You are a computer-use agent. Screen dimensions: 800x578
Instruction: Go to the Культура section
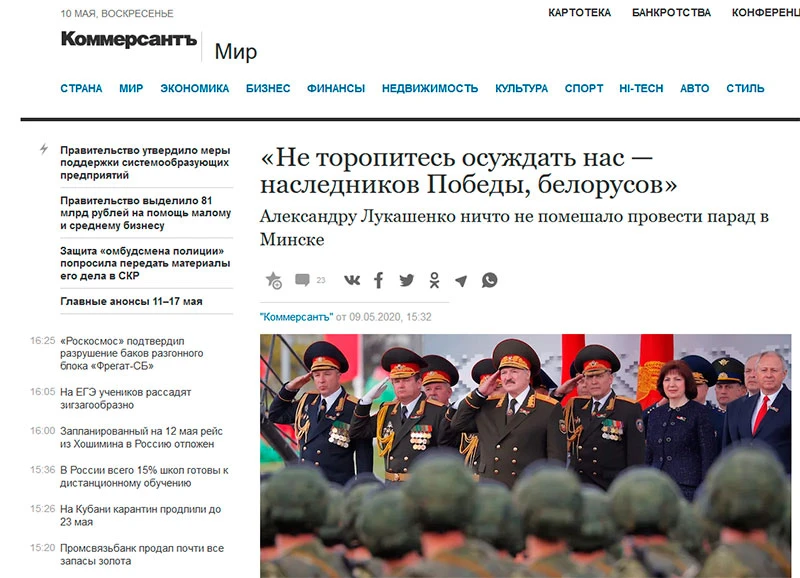click(521, 88)
